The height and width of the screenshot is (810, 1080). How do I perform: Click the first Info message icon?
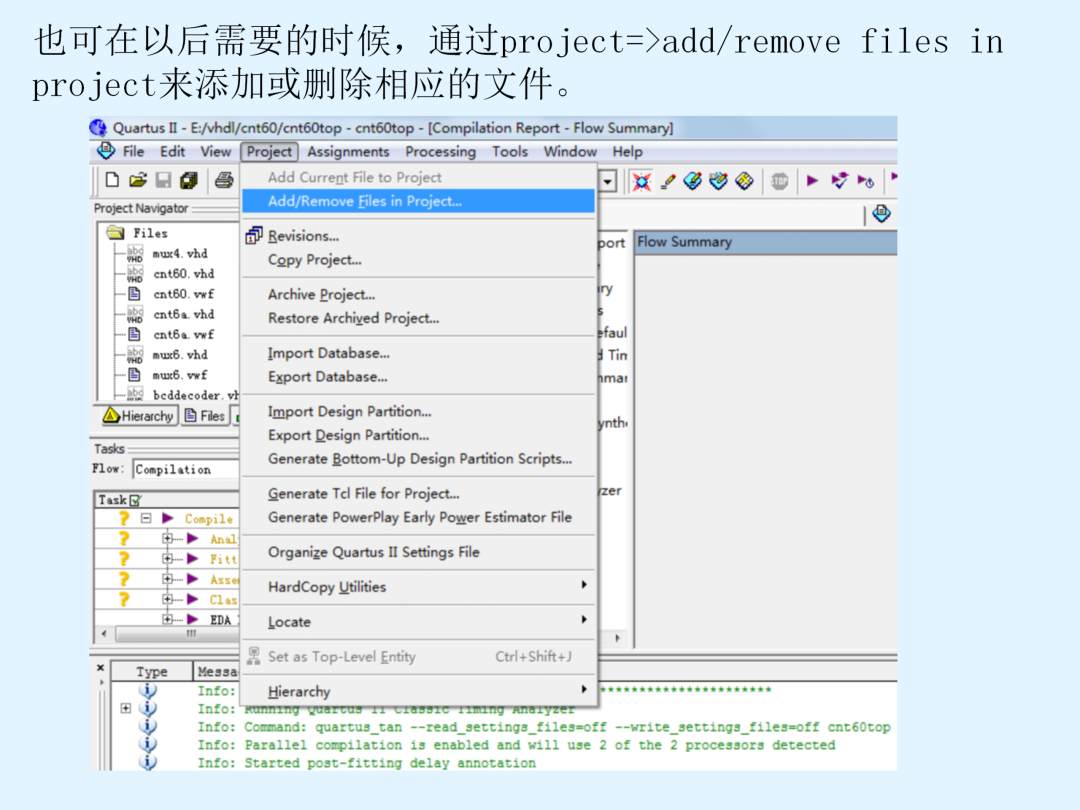coord(147,690)
